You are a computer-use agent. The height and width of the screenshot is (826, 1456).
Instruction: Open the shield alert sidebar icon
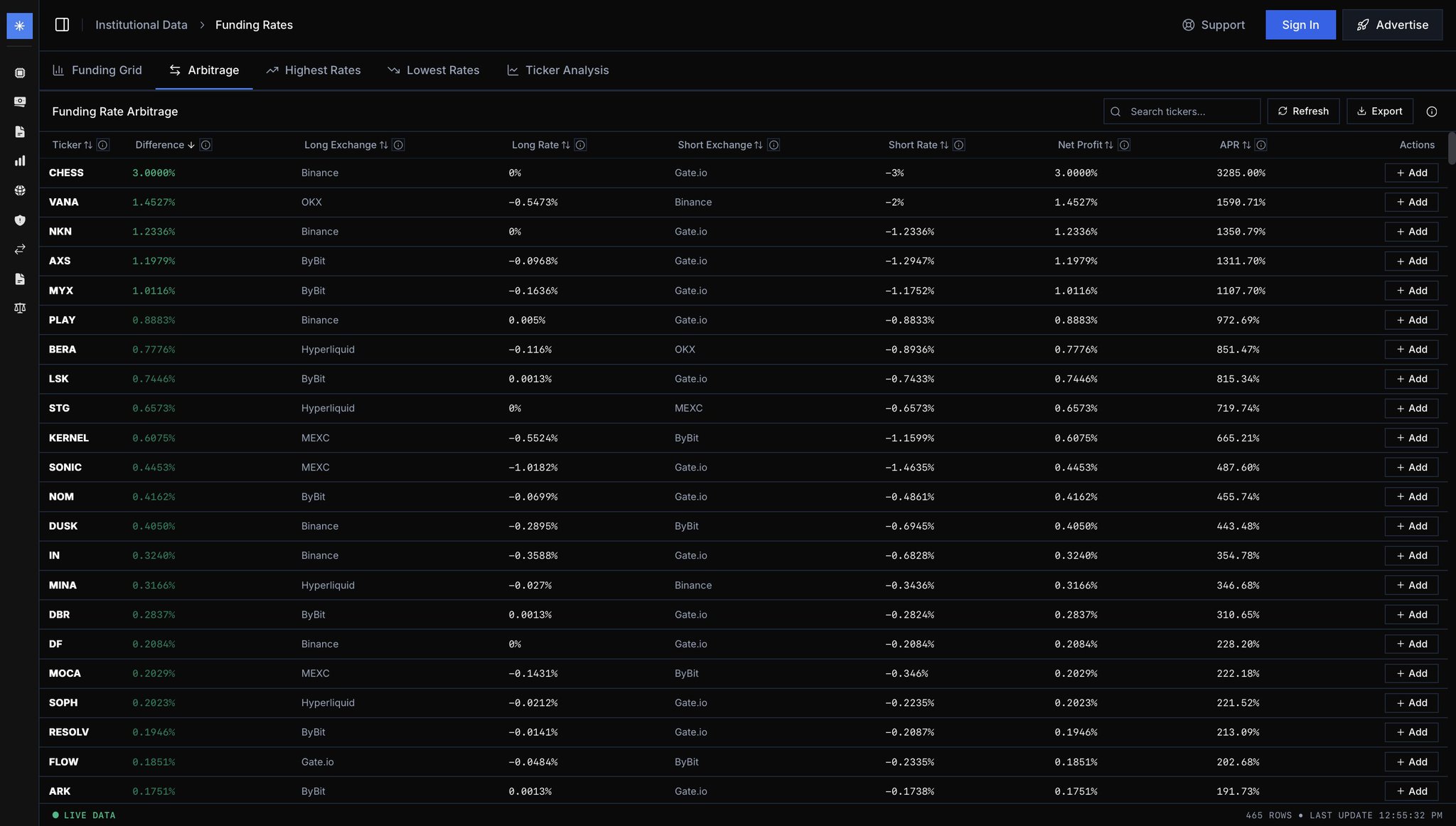pos(20,220)
